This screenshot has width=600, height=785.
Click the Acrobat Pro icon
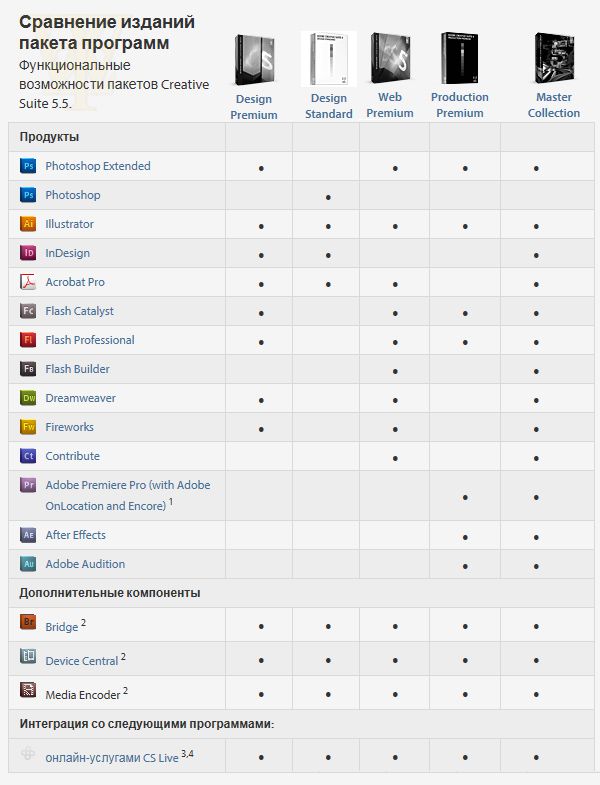28,282
